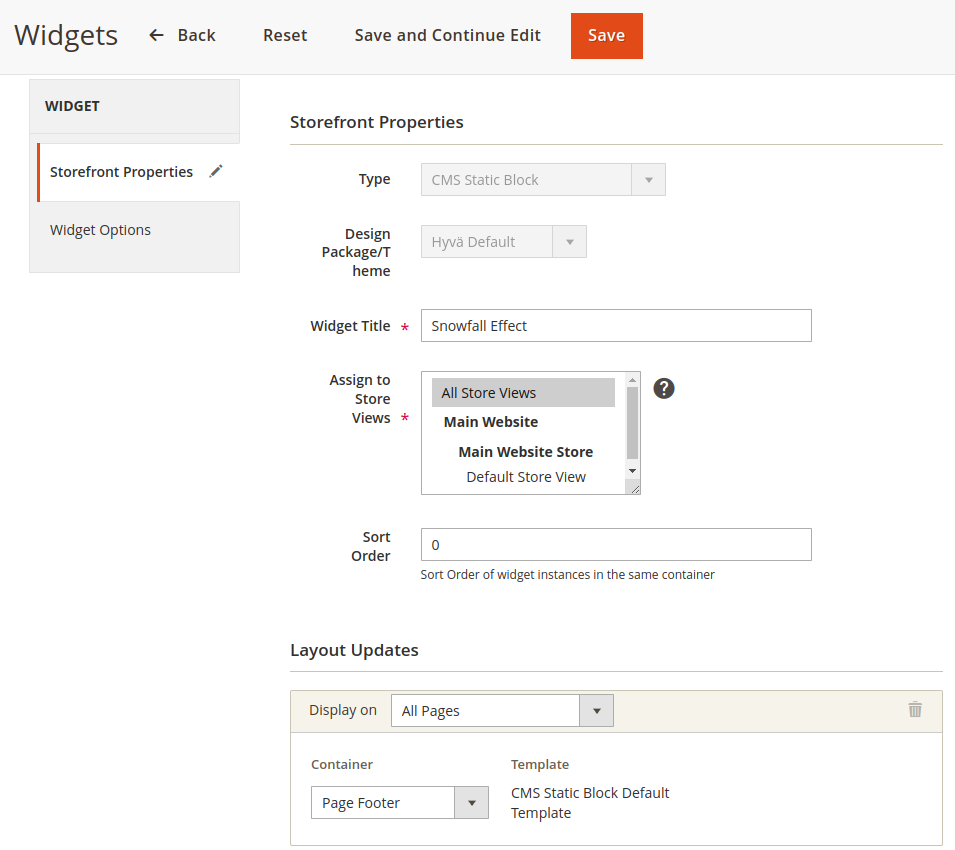Screen dimensions: 955x850
Task: Click the WIDGET sidebar header
Action: pos(135,107)
